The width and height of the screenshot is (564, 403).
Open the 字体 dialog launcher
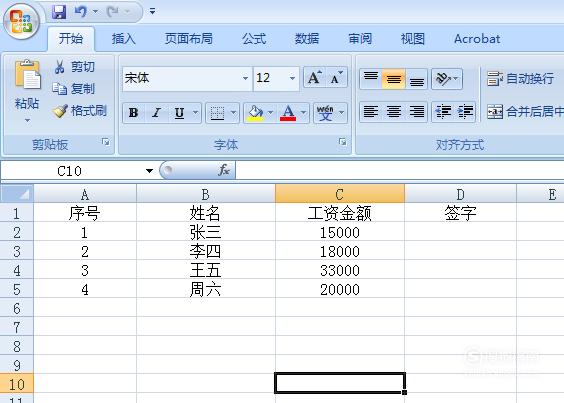[x=342, y=142]
